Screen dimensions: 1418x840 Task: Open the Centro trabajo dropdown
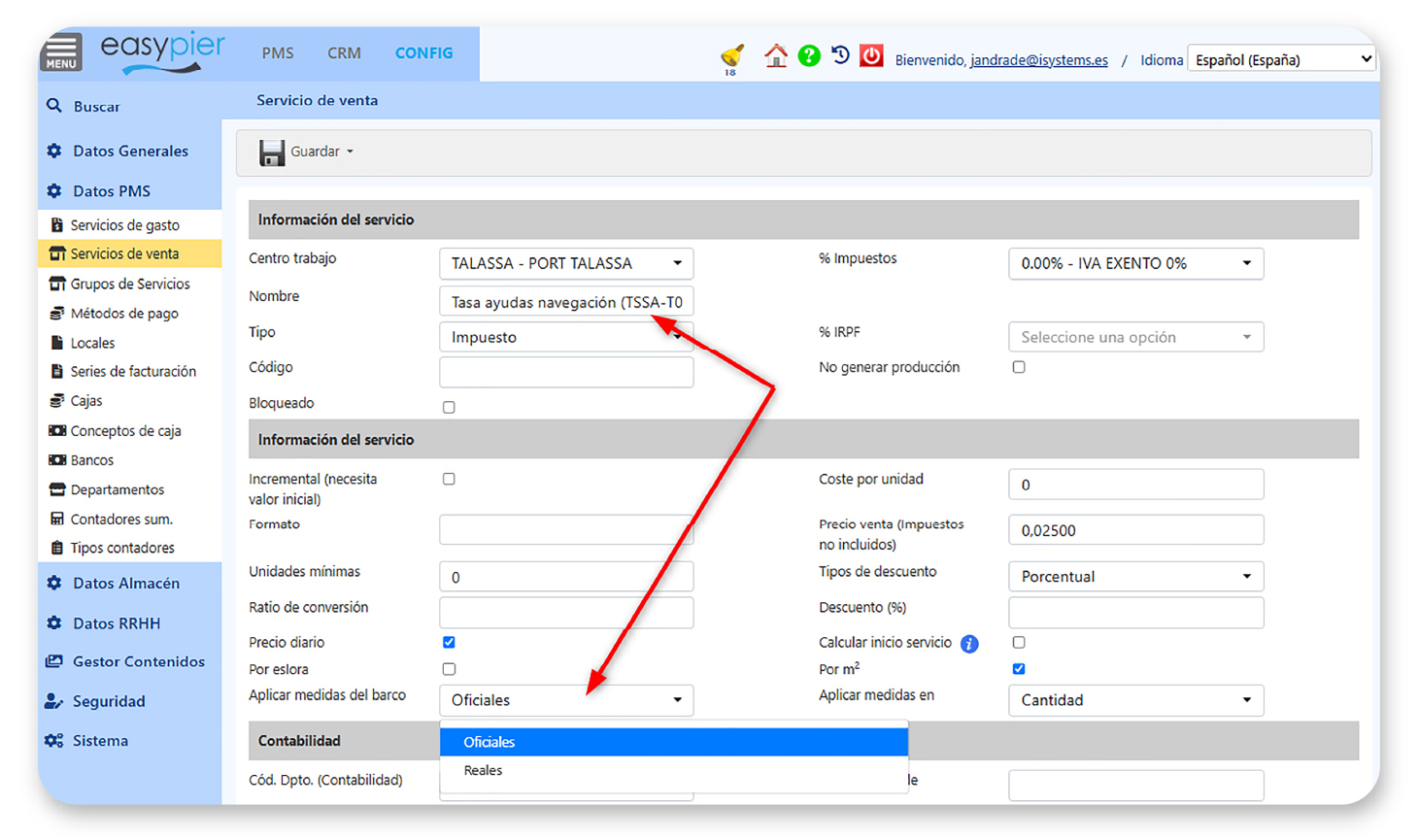566,263
